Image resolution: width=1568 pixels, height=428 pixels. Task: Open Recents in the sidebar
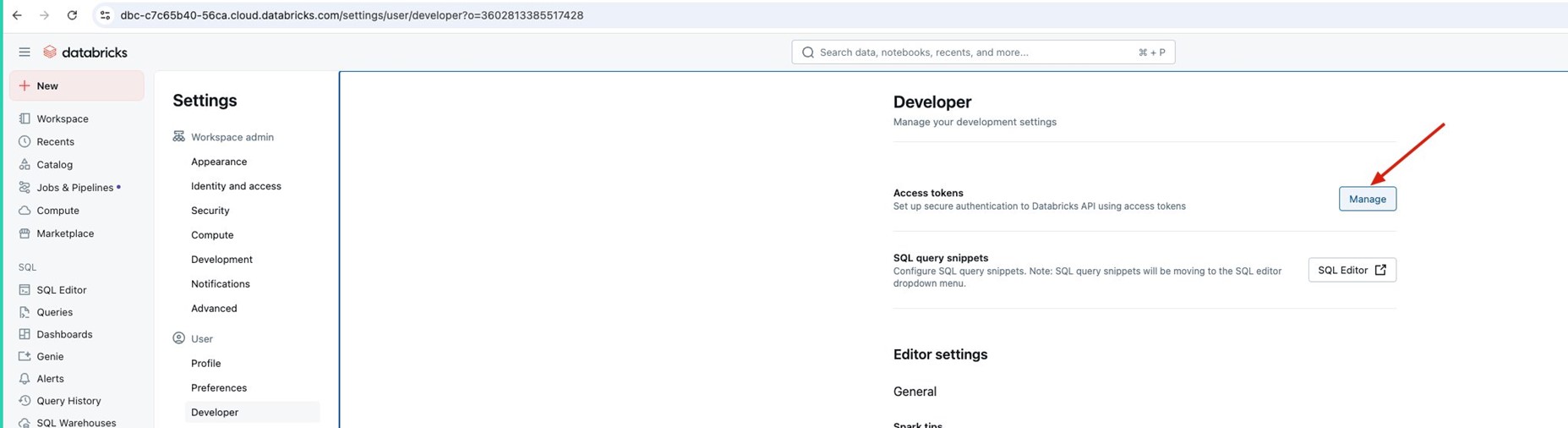[x=55, y=142]
